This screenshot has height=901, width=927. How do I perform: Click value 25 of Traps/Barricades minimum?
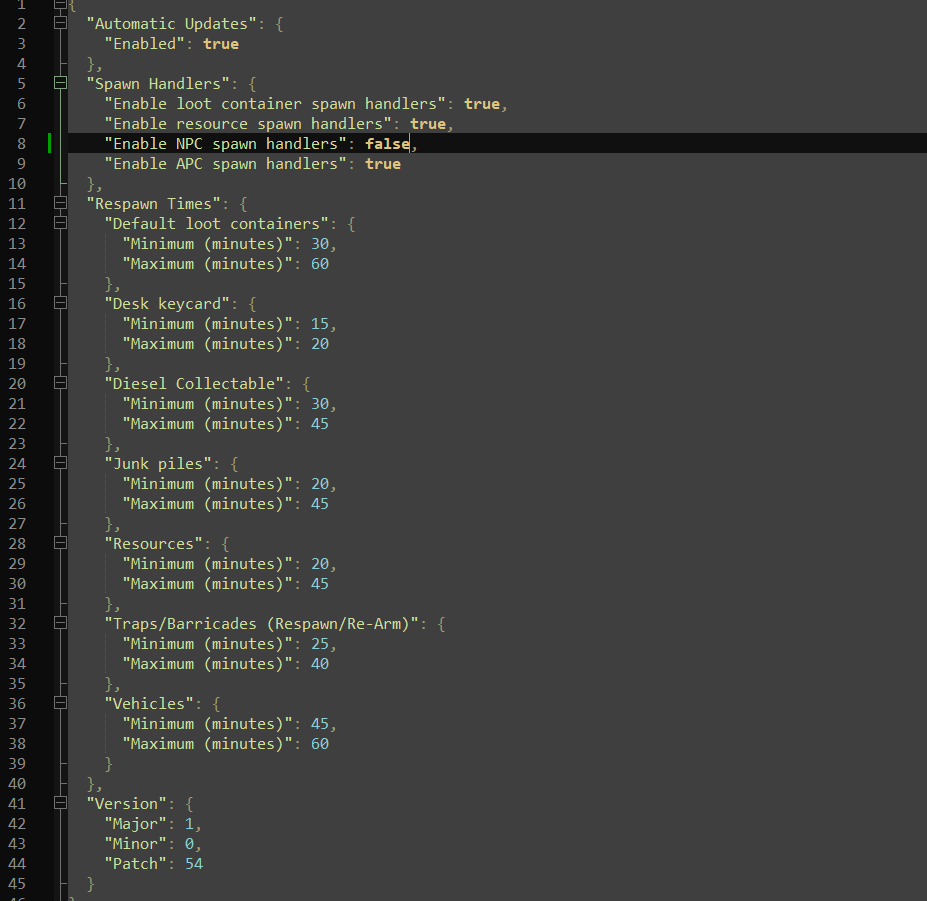[x=320, y=643]
